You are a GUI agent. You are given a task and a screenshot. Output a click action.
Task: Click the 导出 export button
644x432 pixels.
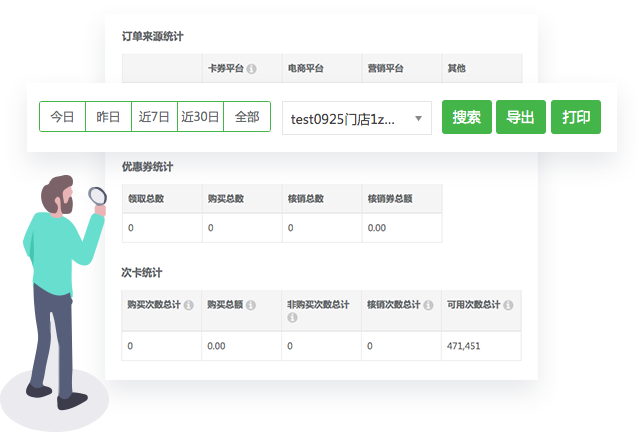click(520, 117)
